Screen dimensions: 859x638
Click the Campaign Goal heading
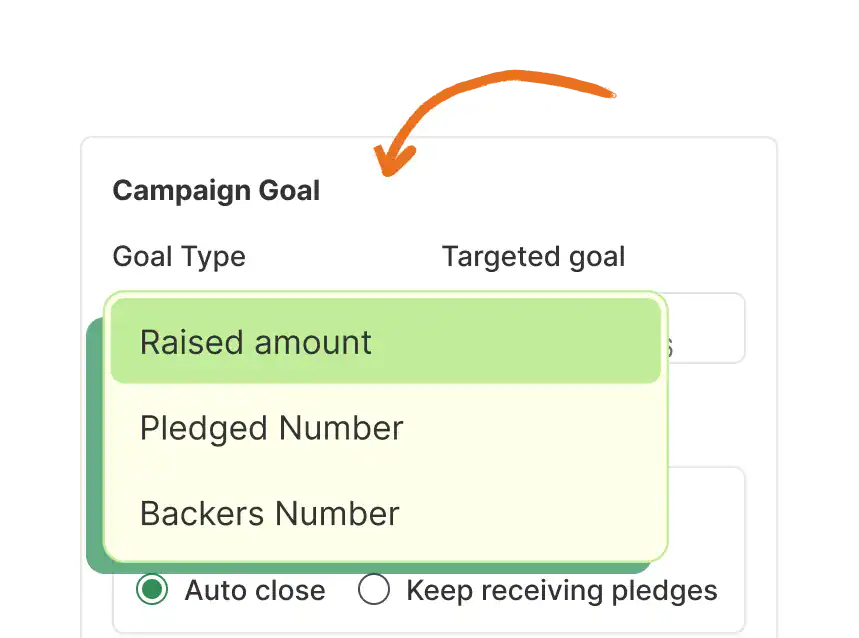pyautogui.click(x=216, y=190)
